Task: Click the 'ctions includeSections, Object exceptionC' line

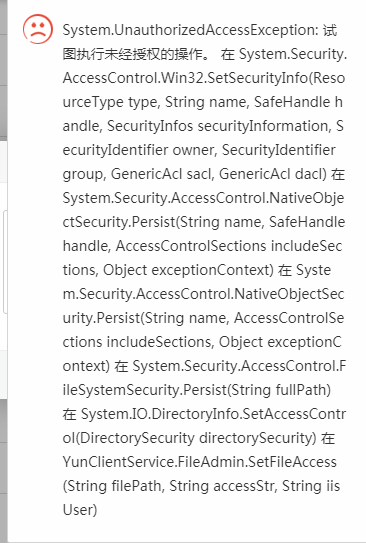Action: click(202, 342)
